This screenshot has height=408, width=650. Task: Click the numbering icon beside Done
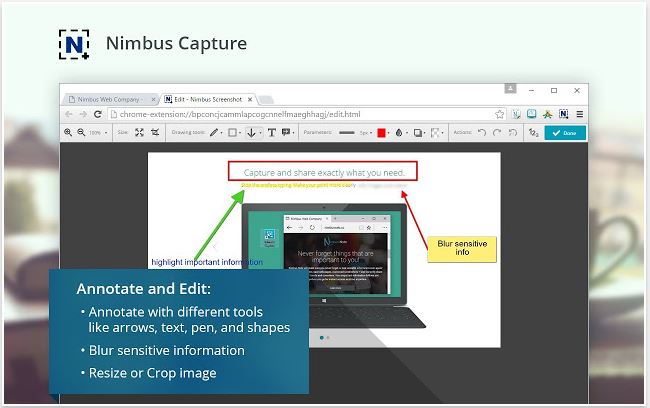click(534, 133)
